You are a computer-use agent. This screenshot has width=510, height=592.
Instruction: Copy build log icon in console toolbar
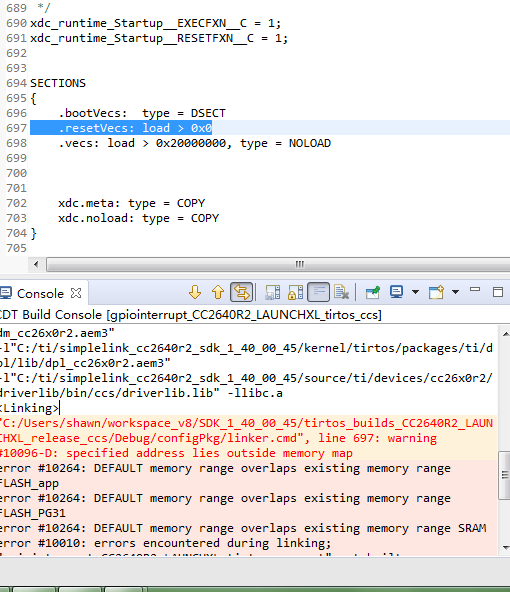[272, 293]
